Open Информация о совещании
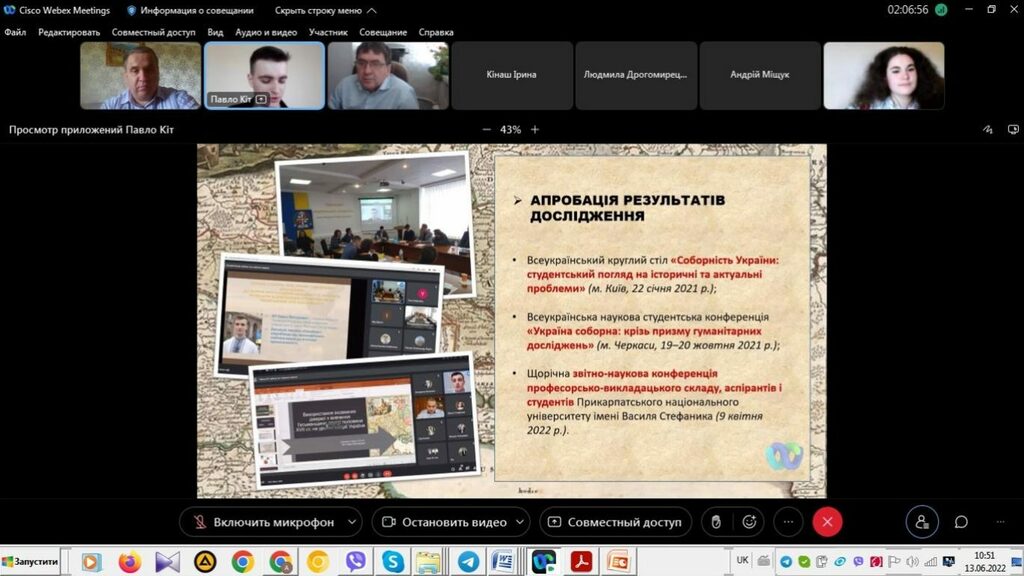This screenshot has height=576, width=1024. click(188, 10)
